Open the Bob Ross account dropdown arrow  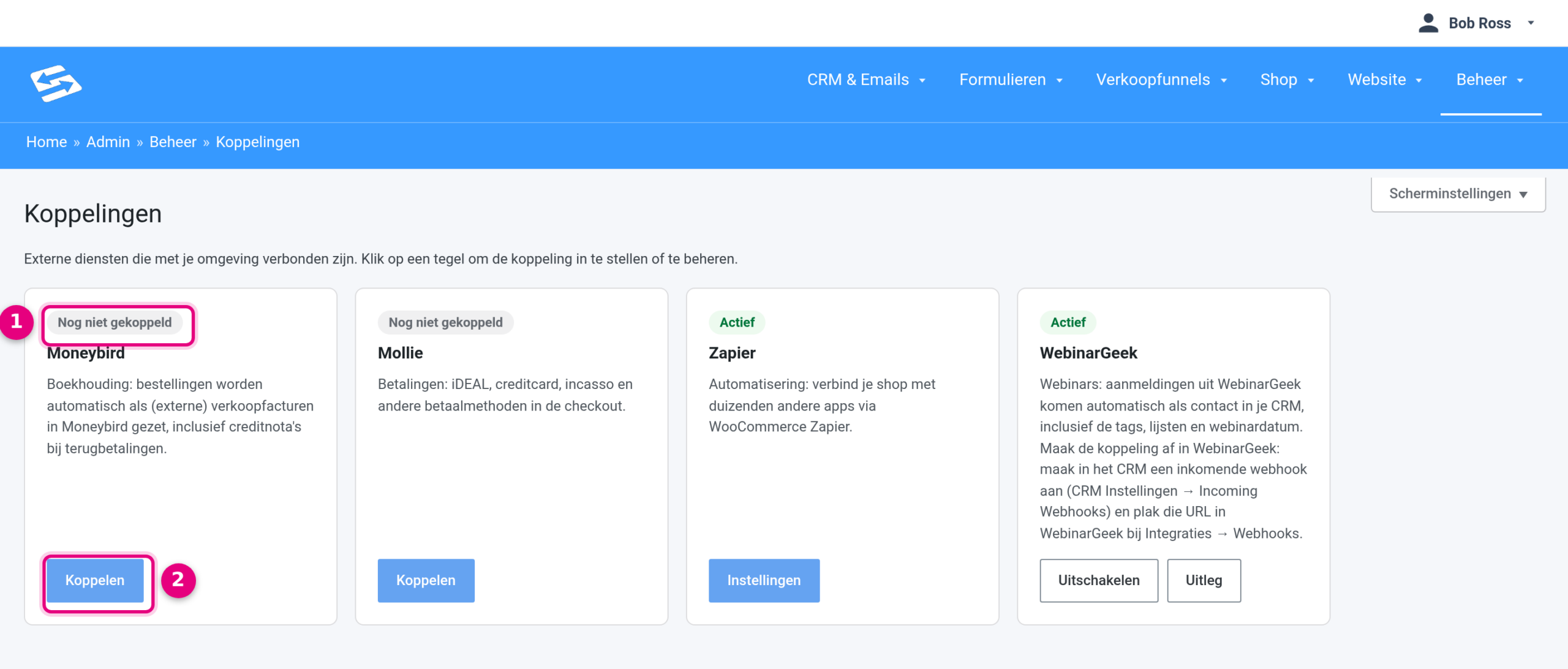1531,23
